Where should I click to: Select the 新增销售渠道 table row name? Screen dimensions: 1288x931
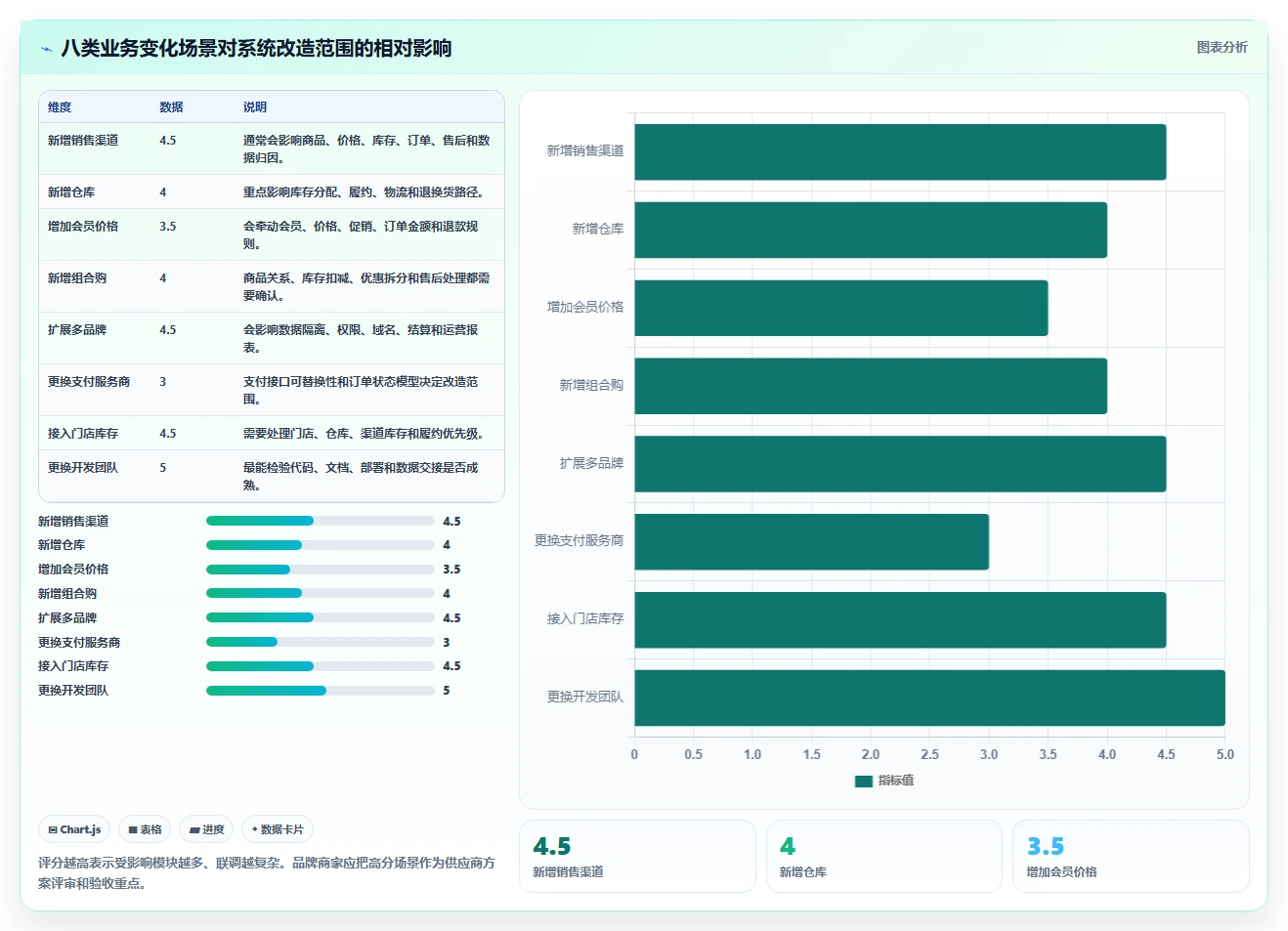coord(83,141)
